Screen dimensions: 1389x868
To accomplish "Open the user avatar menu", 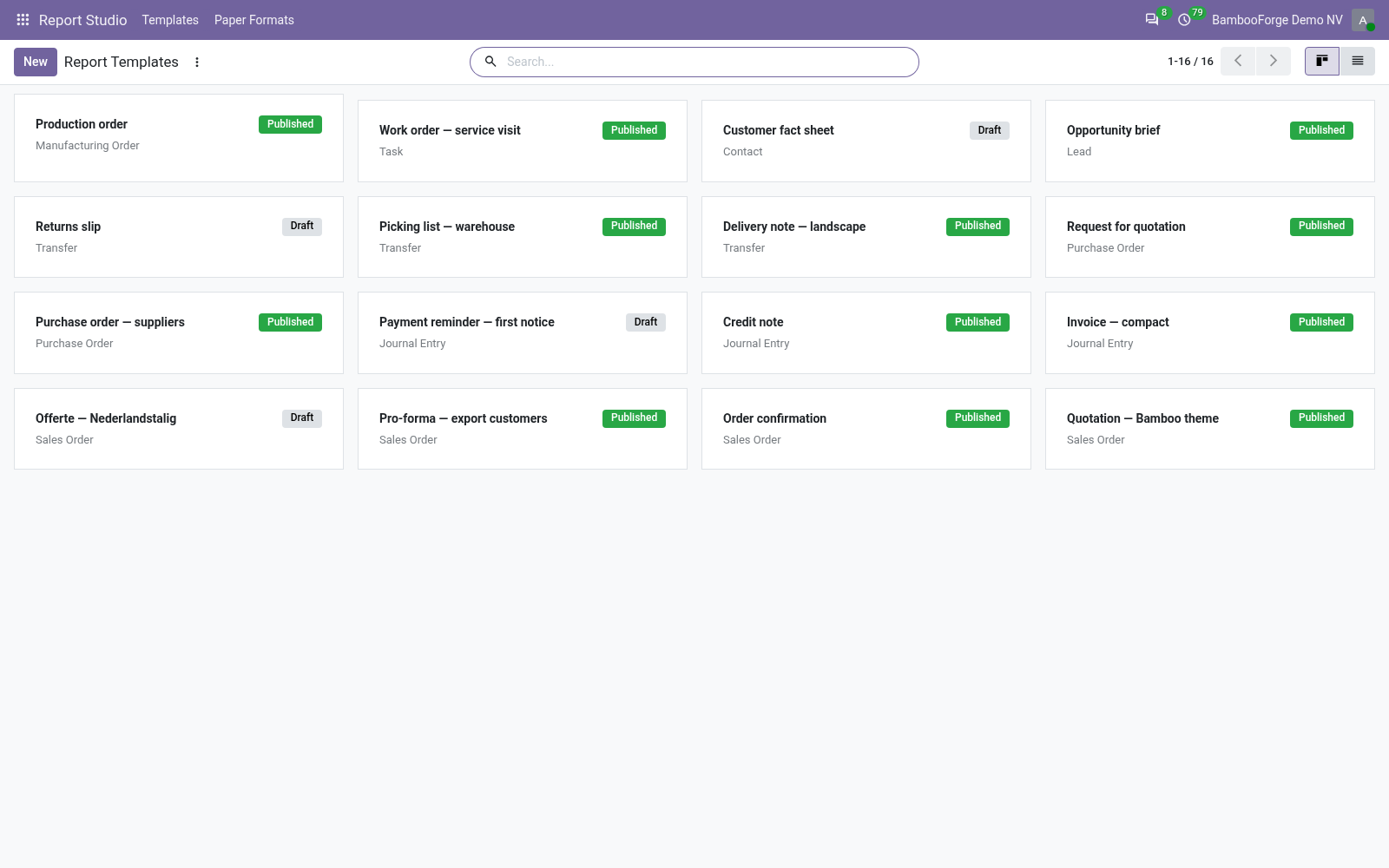I will [x=1363, y=20].
